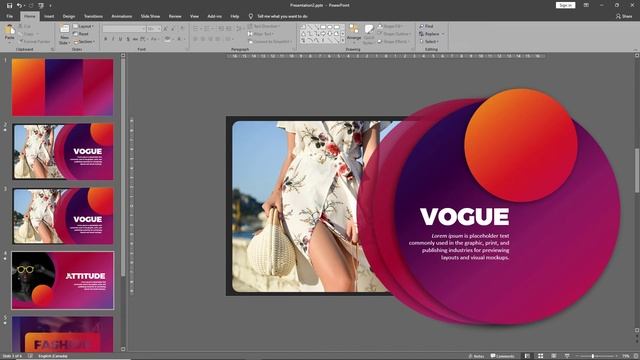Click the Align Left paragraph icon
The height and width of the screenshot is (360, 640).
(196, 39)
